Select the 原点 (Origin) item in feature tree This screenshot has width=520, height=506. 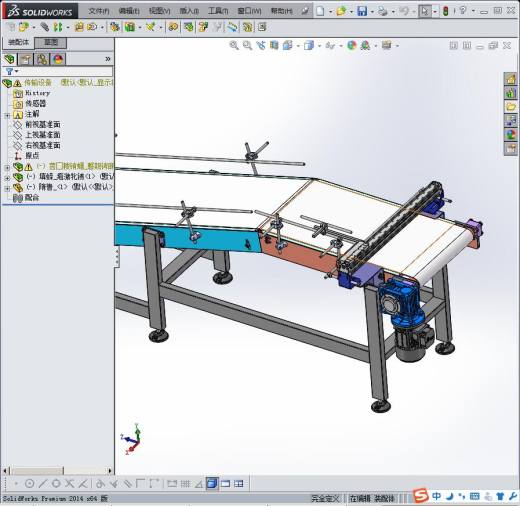click(x=32, y=155)
